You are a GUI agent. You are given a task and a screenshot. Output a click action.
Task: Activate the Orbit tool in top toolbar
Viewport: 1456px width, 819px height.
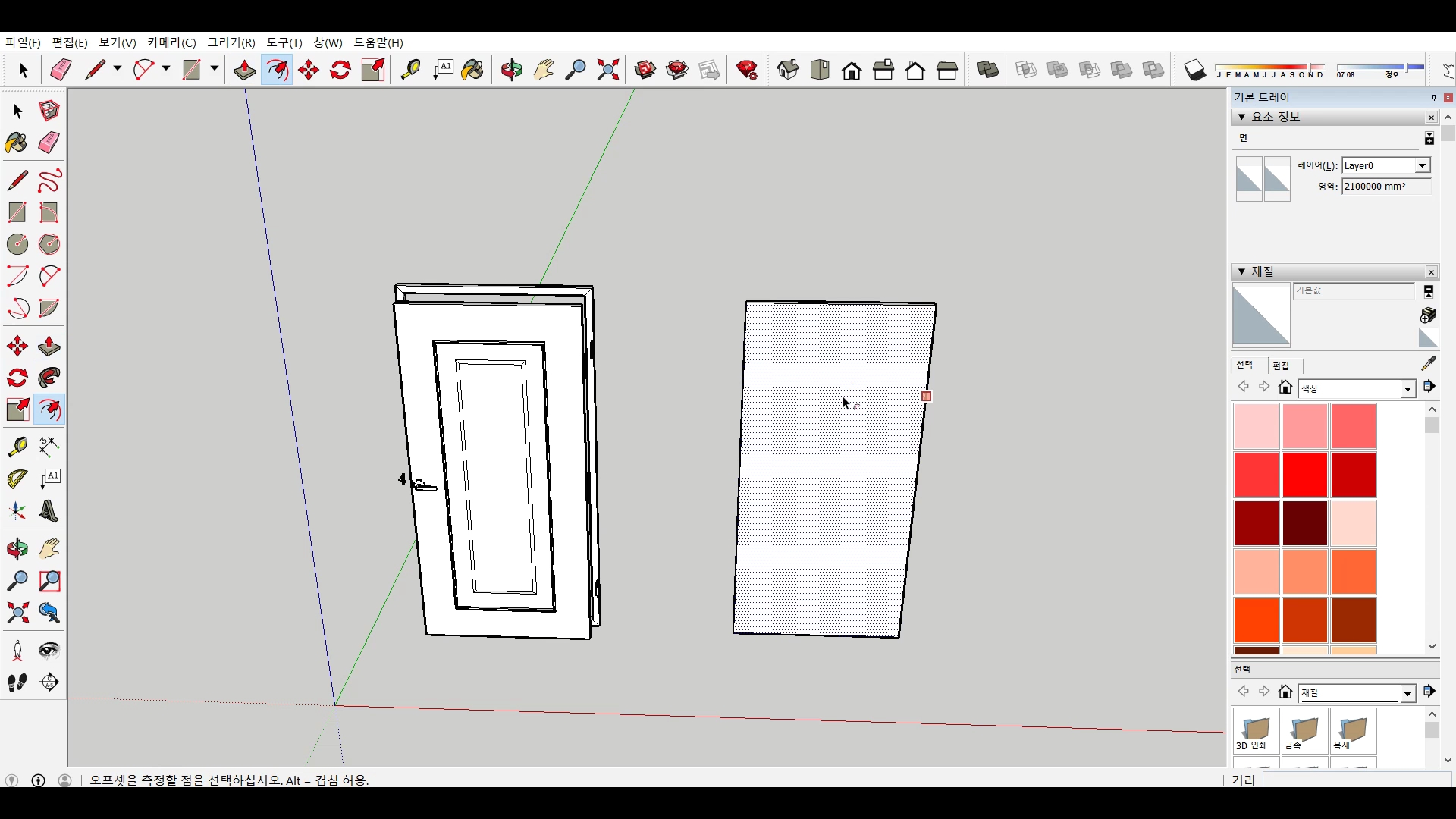(x=512, y=71)
